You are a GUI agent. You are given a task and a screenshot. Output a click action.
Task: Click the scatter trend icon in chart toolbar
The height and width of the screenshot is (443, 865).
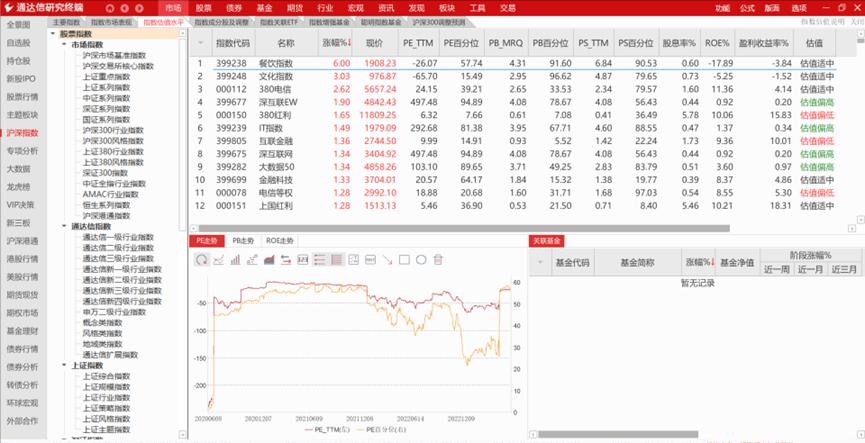253,260
